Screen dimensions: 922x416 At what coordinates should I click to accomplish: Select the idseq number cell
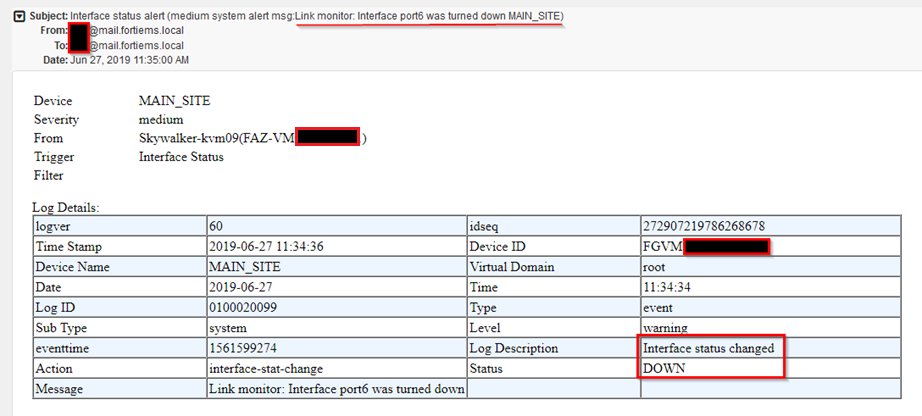(708, 227)
